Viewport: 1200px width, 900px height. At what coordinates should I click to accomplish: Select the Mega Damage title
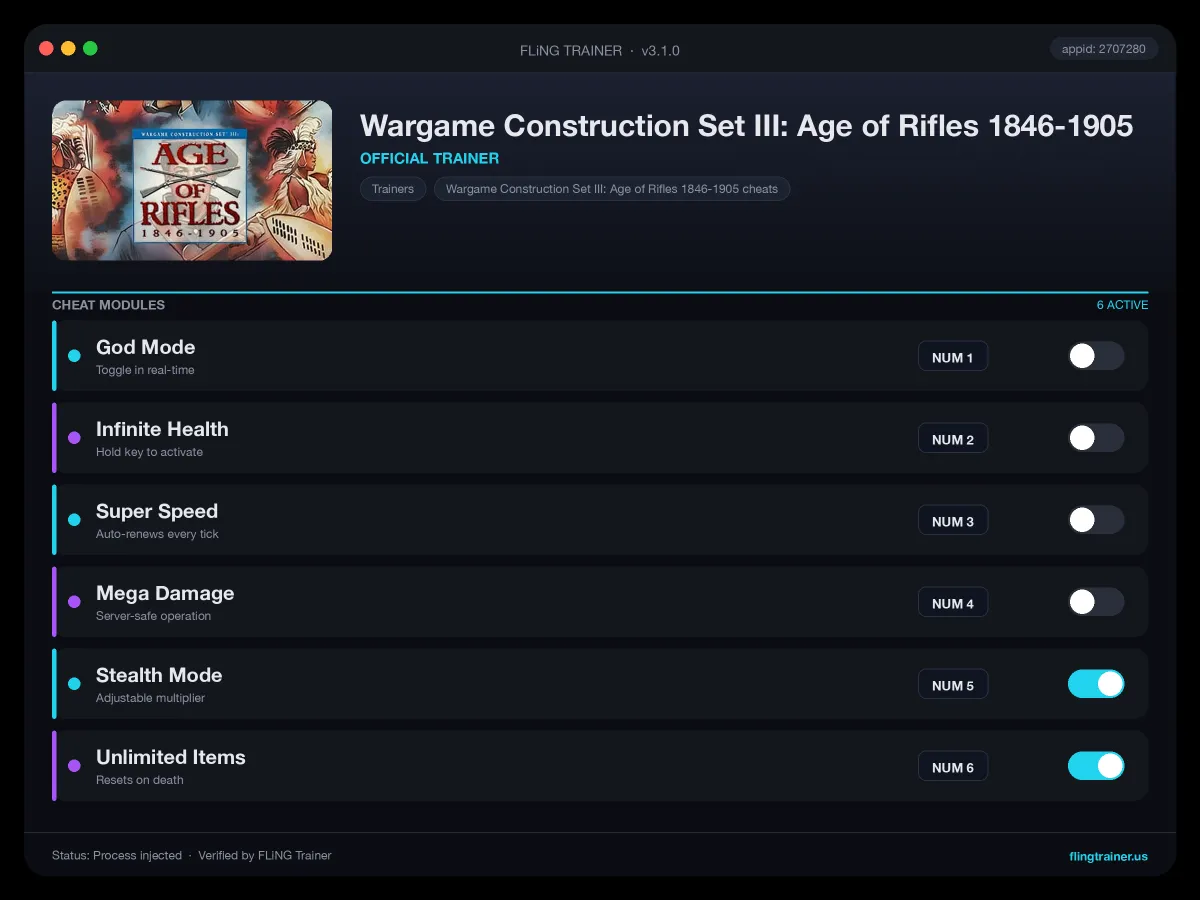coord(165,593)
